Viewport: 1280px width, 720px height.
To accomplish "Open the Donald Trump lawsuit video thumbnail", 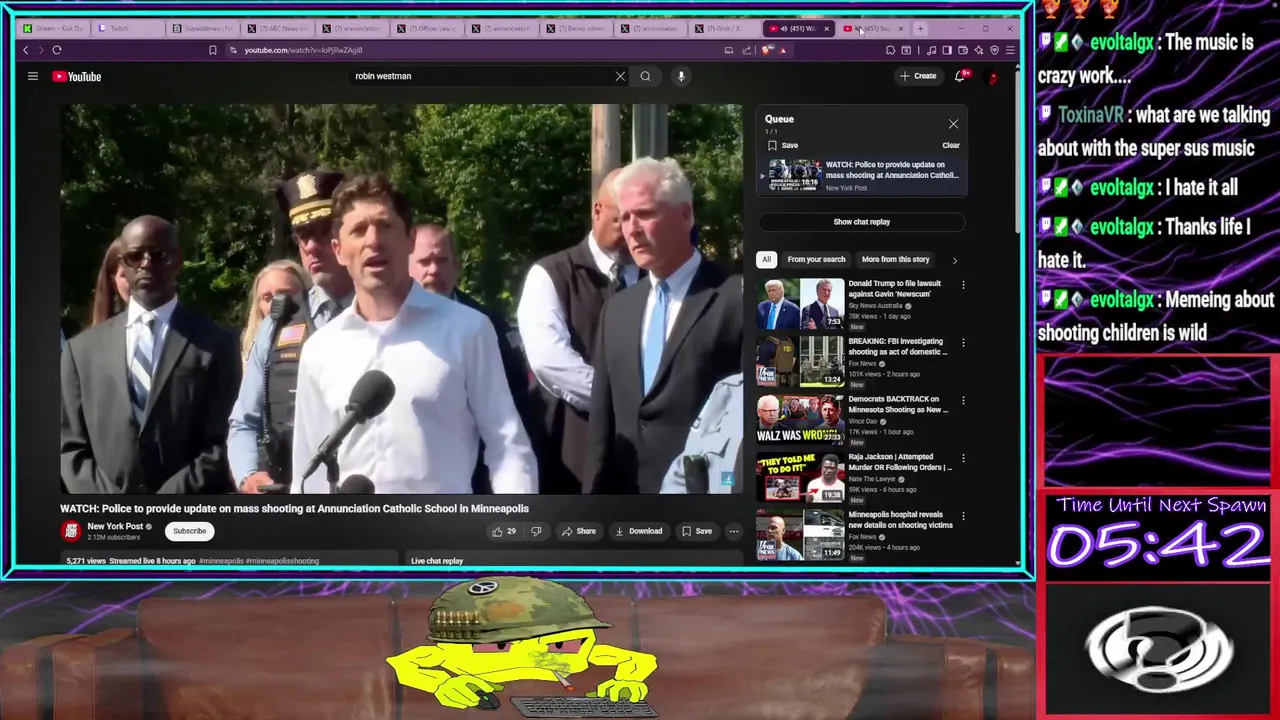I will coord(800,304).
